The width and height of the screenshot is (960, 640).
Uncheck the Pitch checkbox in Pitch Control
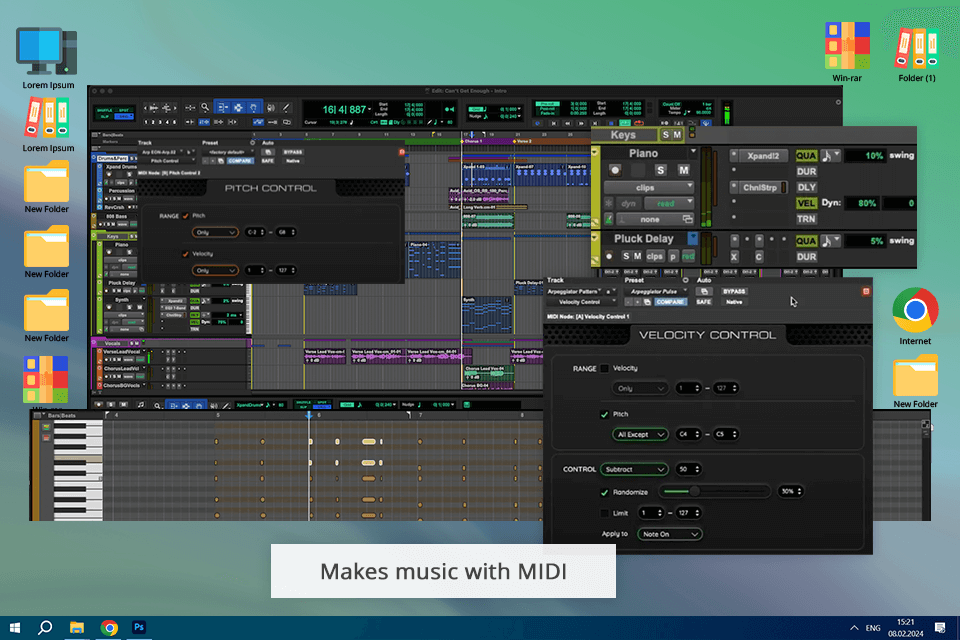pos(186,216)
